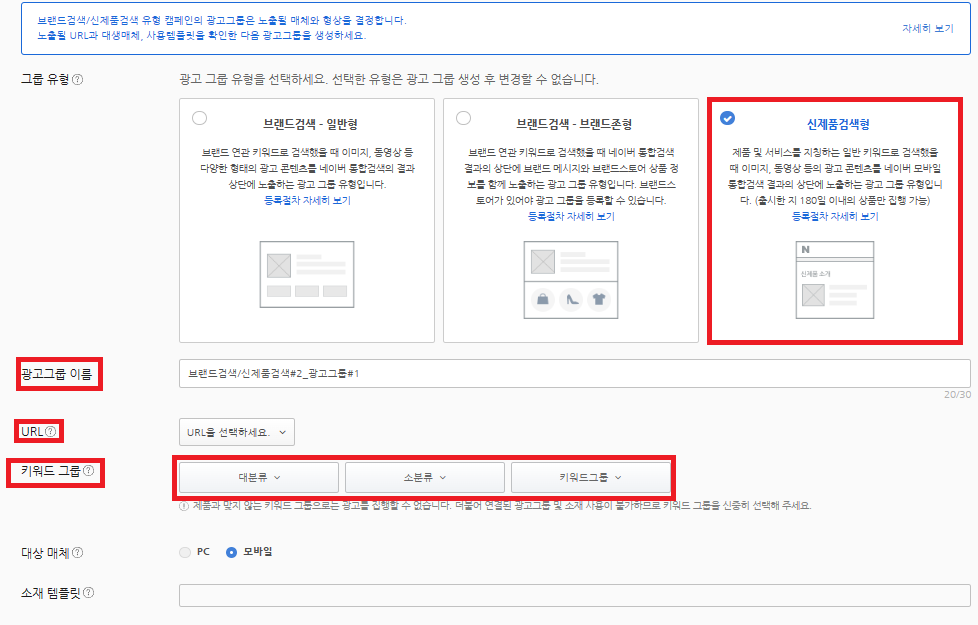Image resolution: width=978 pixels, height=625 pixels.
Task: Click the checked 신제품검색형 radio button
Action: [727, 118]
